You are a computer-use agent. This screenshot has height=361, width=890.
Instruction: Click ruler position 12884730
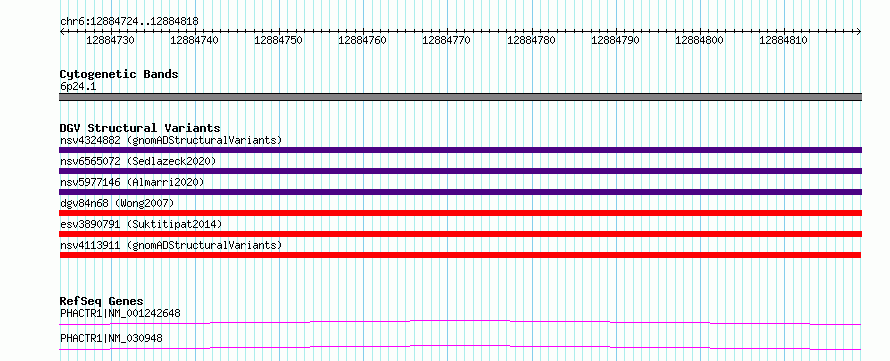click(x=111, y=40)
